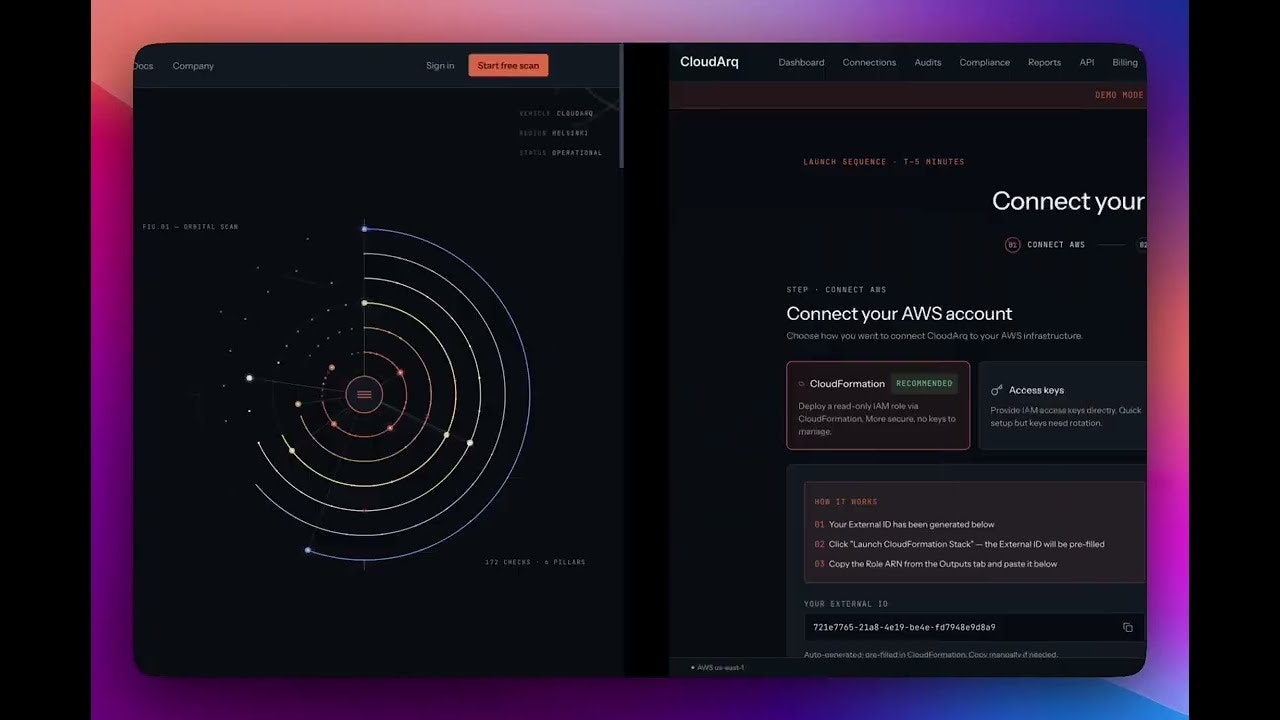Viewport: 1280px width, 720px height.
Task: Click the Sign in link
Action: pos(440,66)
